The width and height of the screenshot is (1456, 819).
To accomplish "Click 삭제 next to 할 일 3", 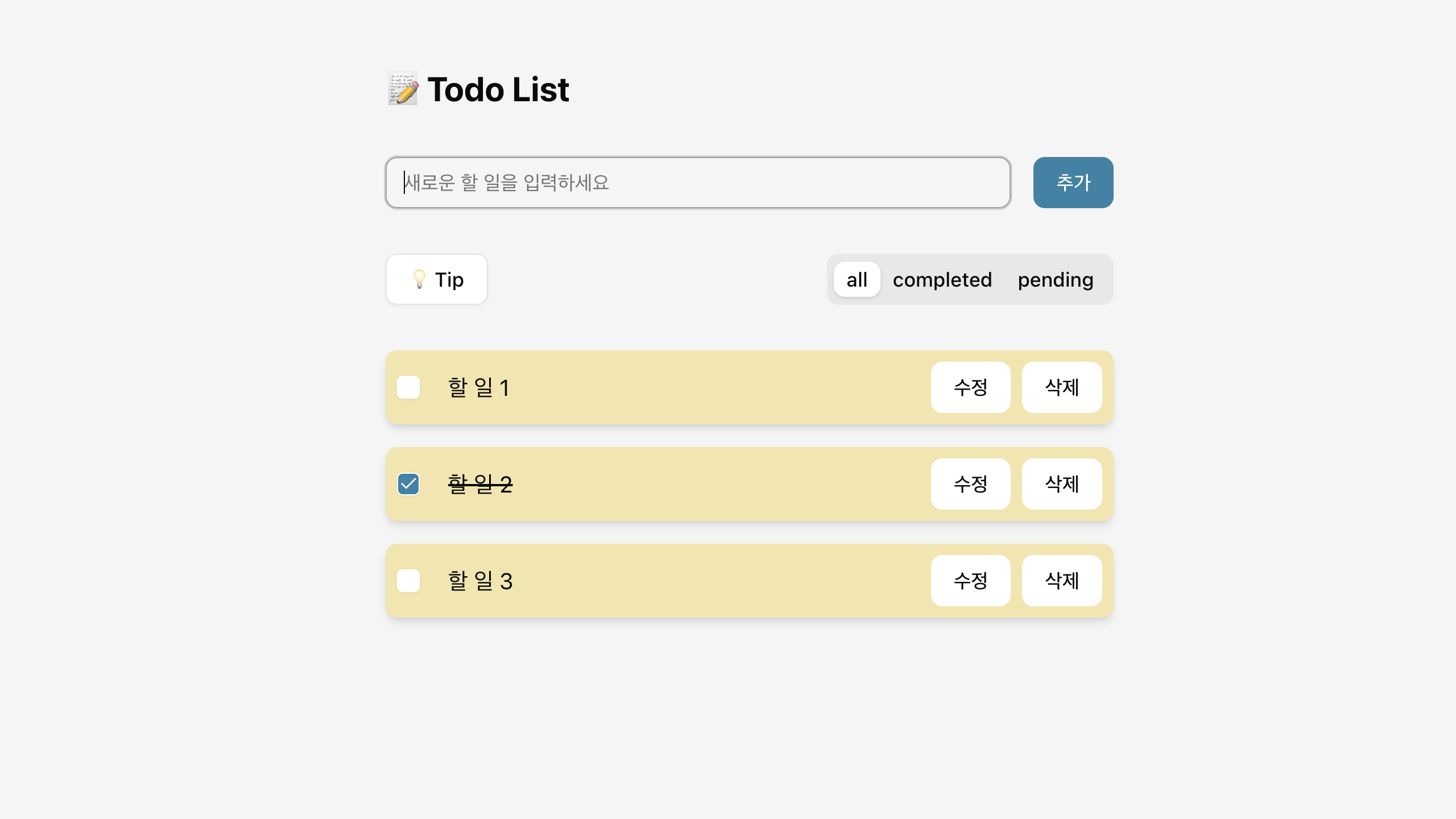I will 1061,581.
